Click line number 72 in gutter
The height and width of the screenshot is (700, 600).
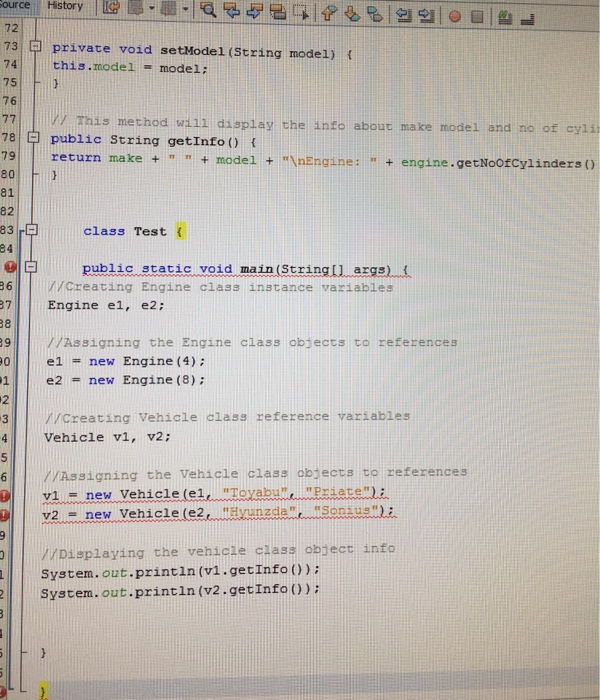pos(11,28)
